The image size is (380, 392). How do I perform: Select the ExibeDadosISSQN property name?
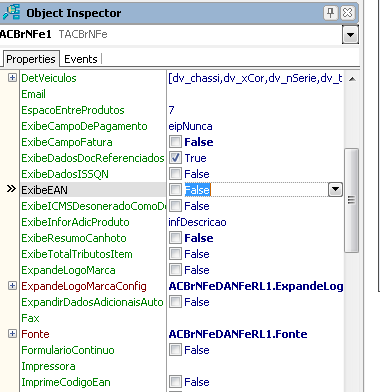click(65, 174)
